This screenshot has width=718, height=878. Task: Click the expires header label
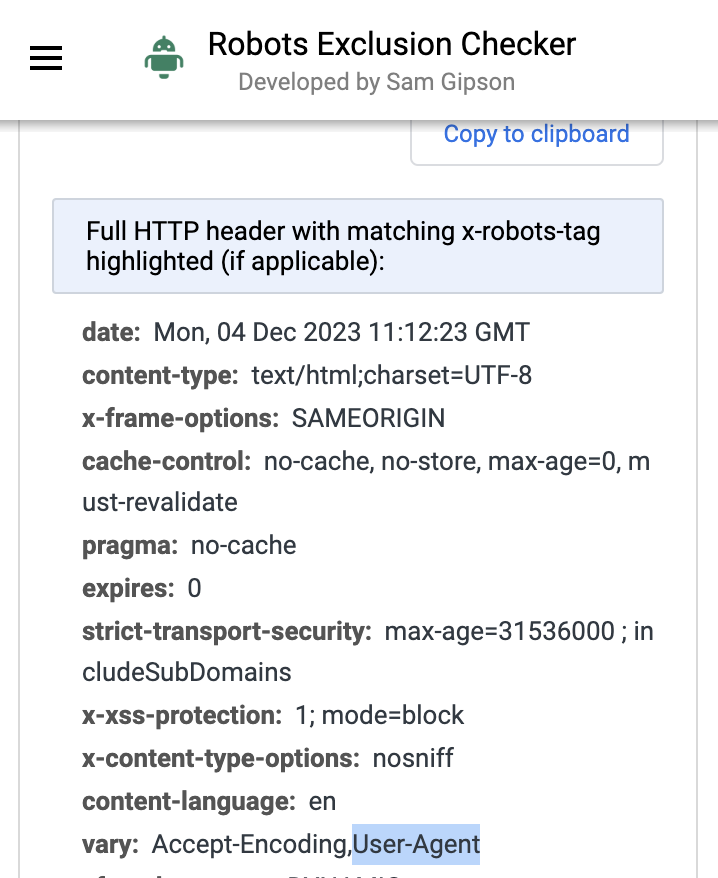[128, 589]
